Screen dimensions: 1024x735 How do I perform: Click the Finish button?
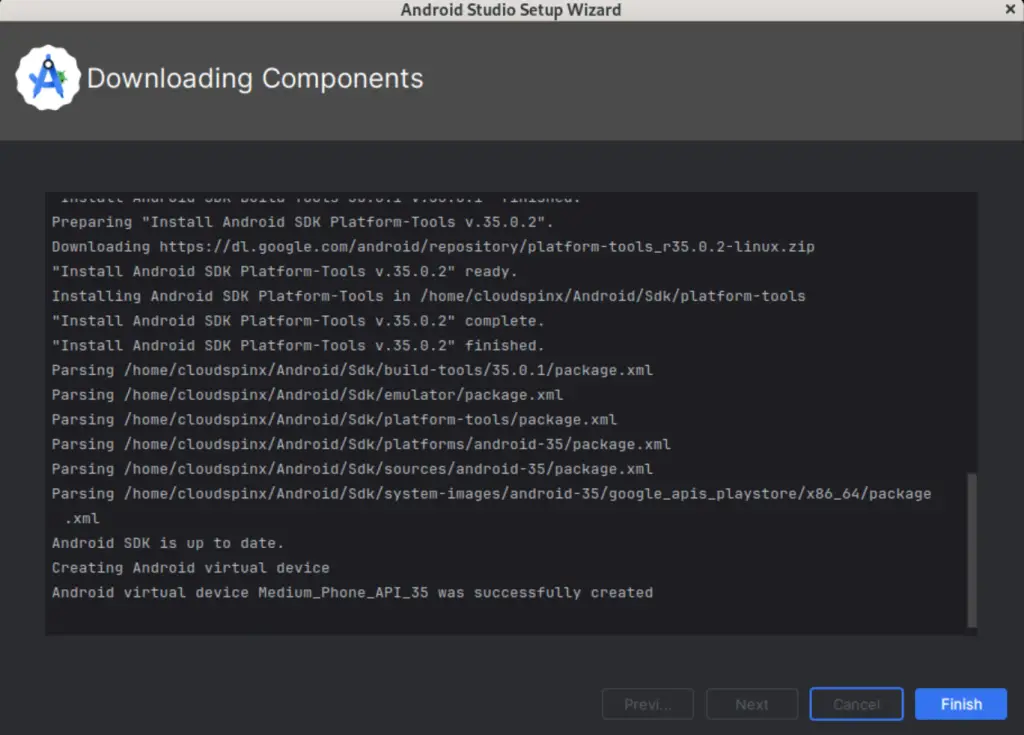tap(959, 703)
